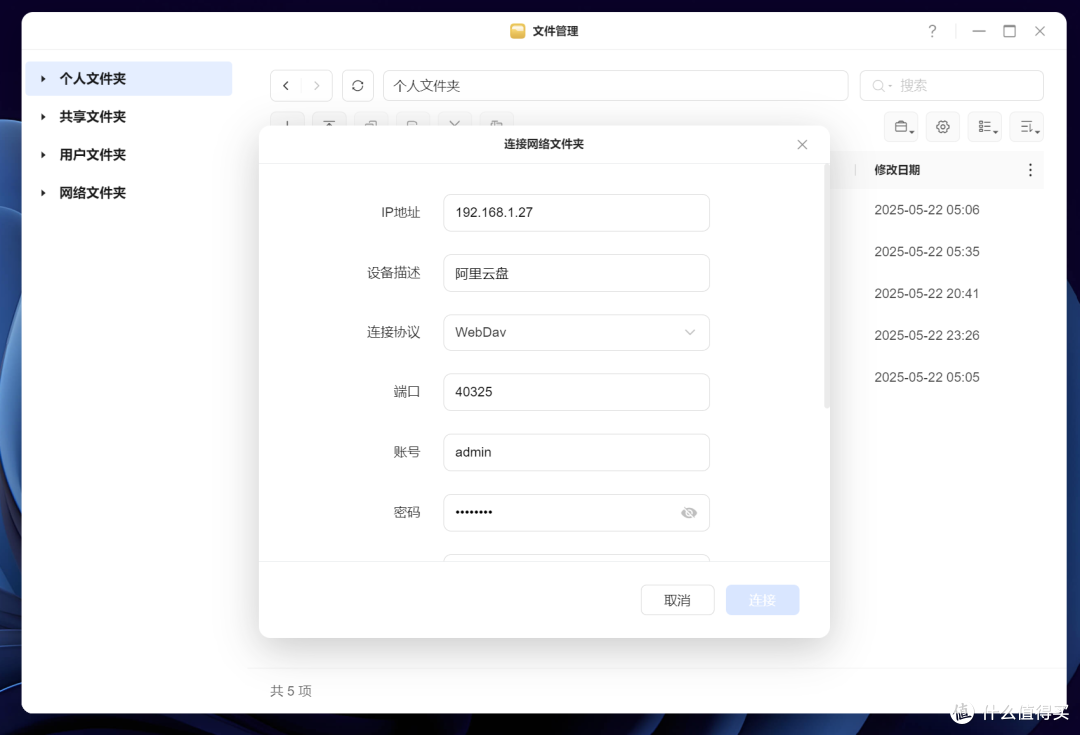Click the 取消 button
The height and width of the screenshot is (735, 1080).
tap(677, 600)
